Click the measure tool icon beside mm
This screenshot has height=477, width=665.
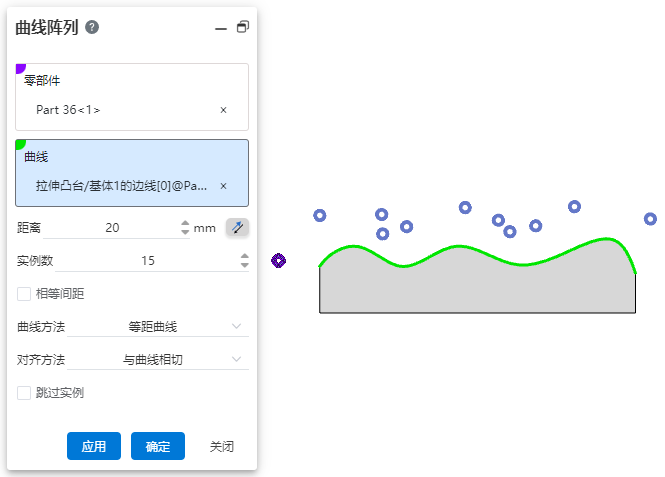click(x=237, y=228)
